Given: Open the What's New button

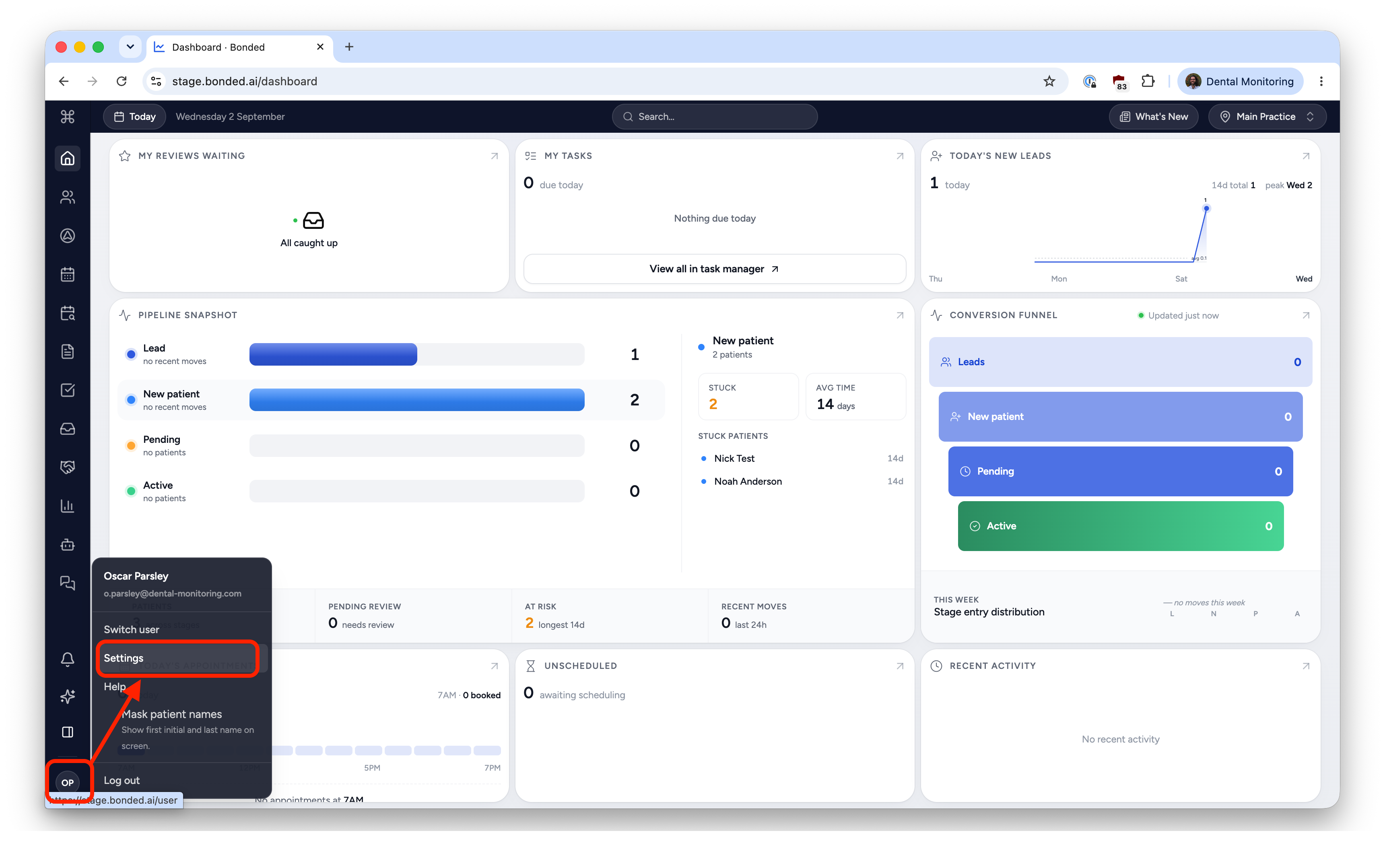Looking at the screenshot, I should [x=1154, y=117].
